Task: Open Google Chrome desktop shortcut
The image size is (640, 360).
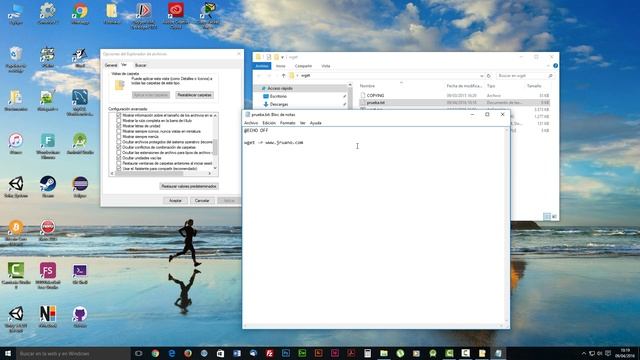Action: [x=80, y=13]
